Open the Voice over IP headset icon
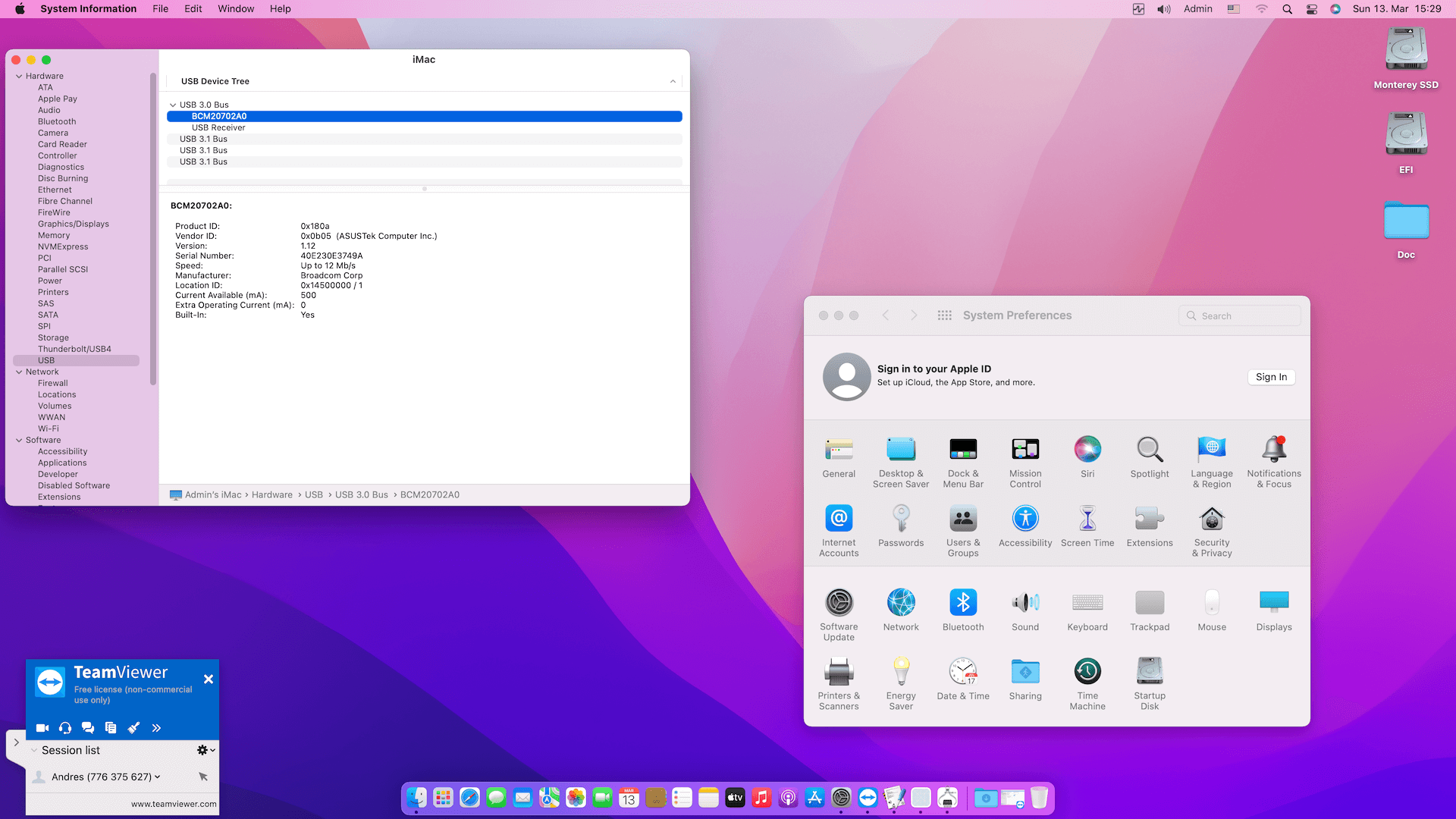The image size is (1456, 819). click(64, 727)
